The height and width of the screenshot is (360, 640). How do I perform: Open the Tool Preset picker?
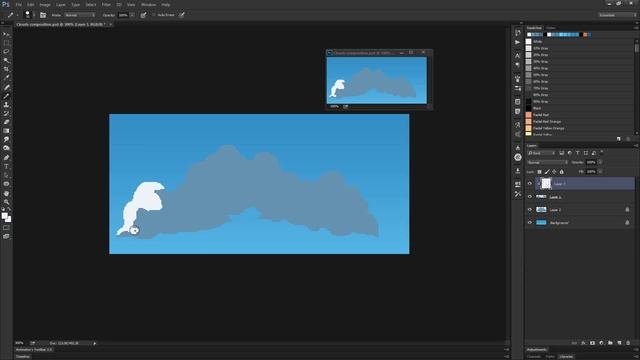(x=12, y=15)
